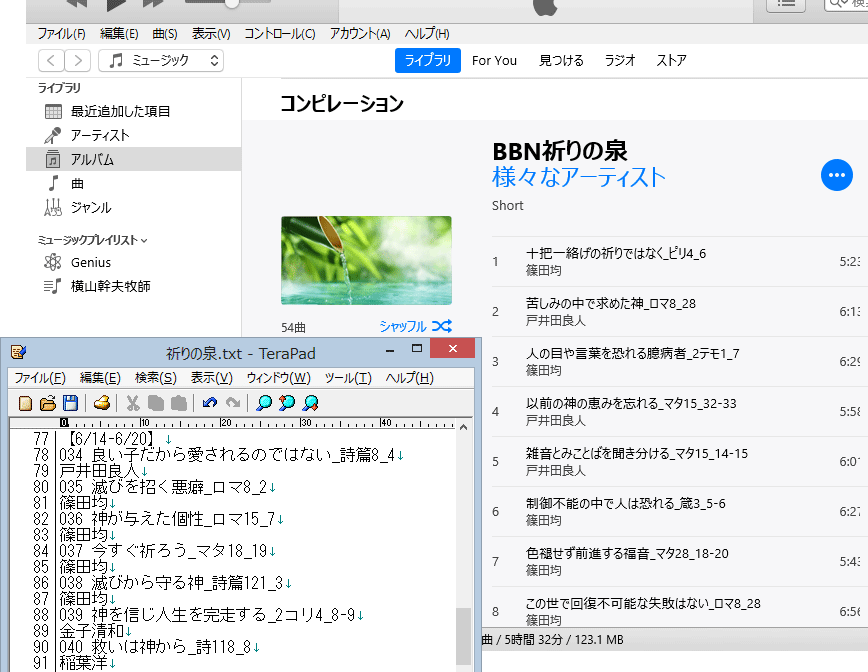868x672 pixels.
Task: Open iTunes コントロール(C) menu
Action: click(280, 34)
